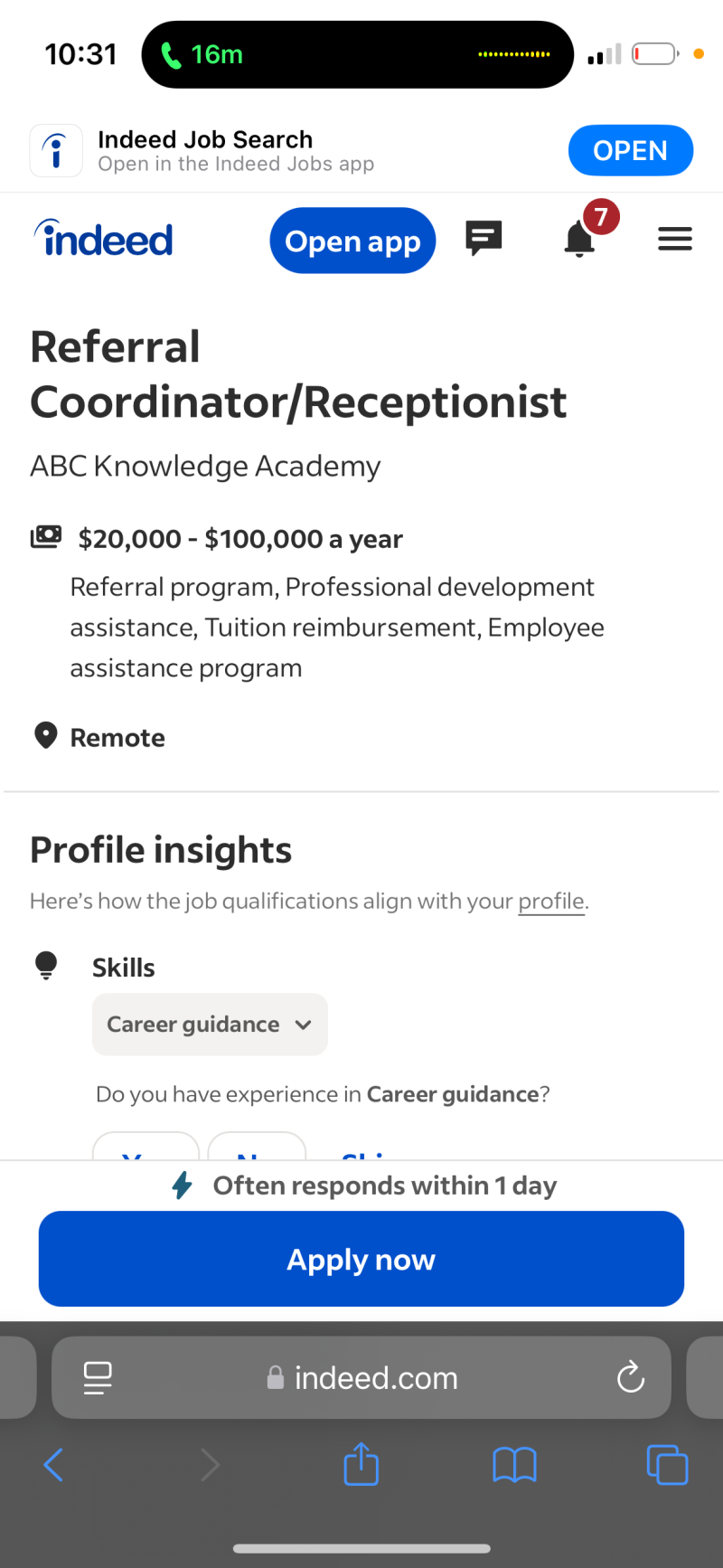The height and width of the screenshot is (1568, 723).
Task: Tap the Indeed Job Search app icon
Action: tap(56, 151)
